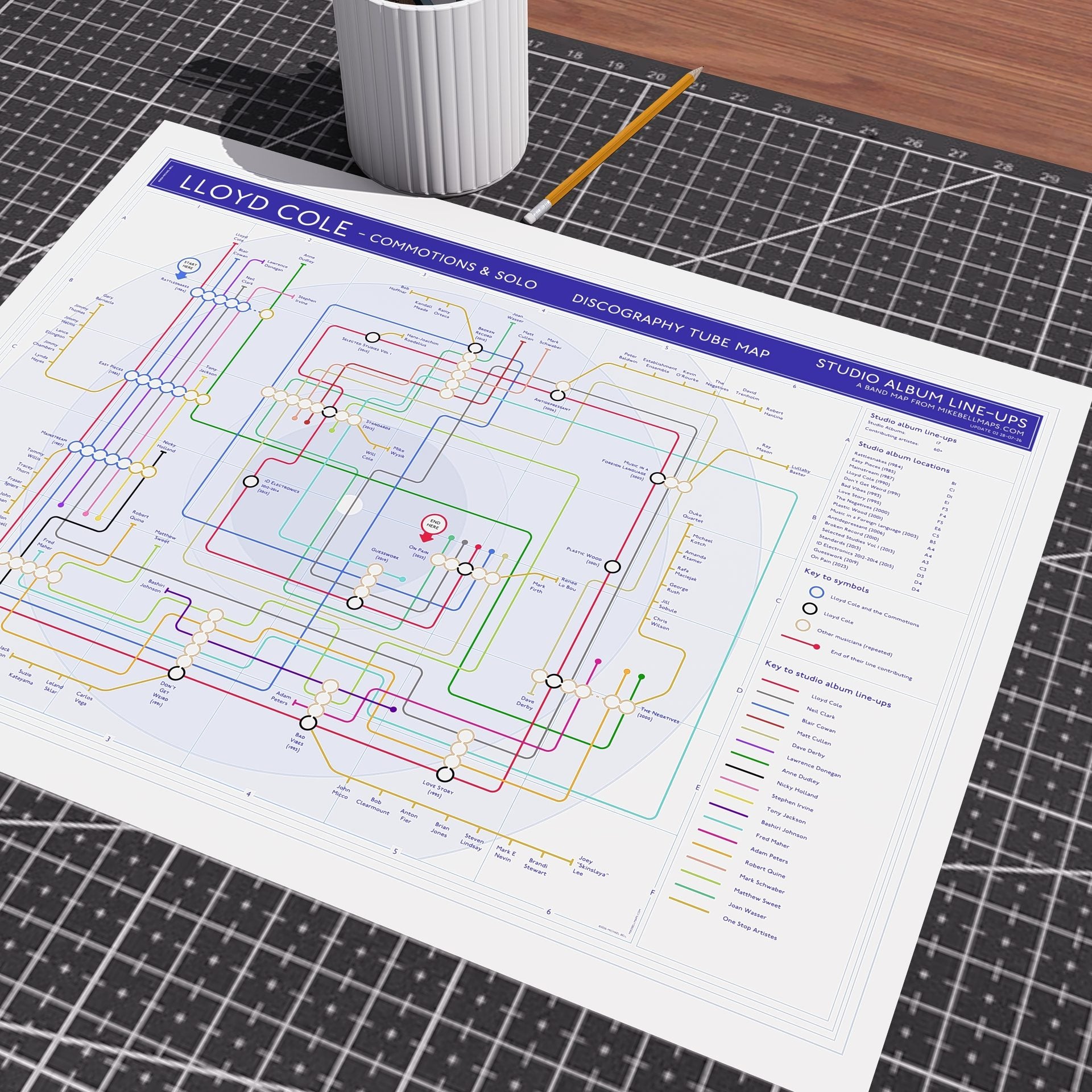Click the name "Lynda Hayes"

tap(39, 358)
